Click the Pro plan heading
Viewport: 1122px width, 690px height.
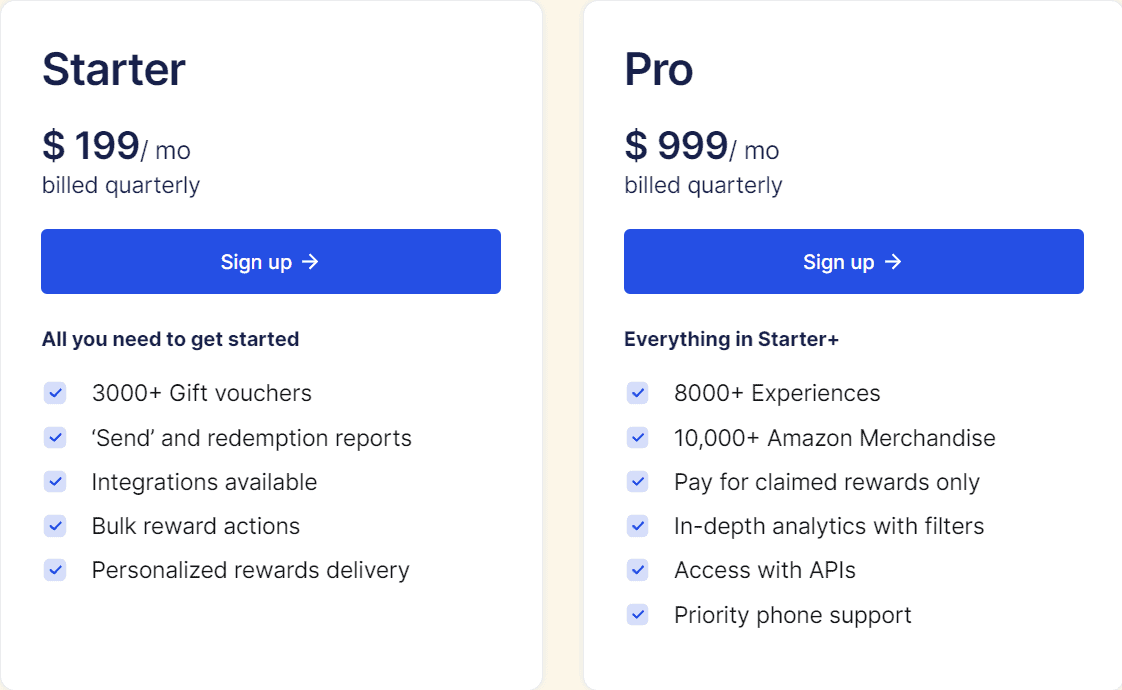[x=659, y=70]
